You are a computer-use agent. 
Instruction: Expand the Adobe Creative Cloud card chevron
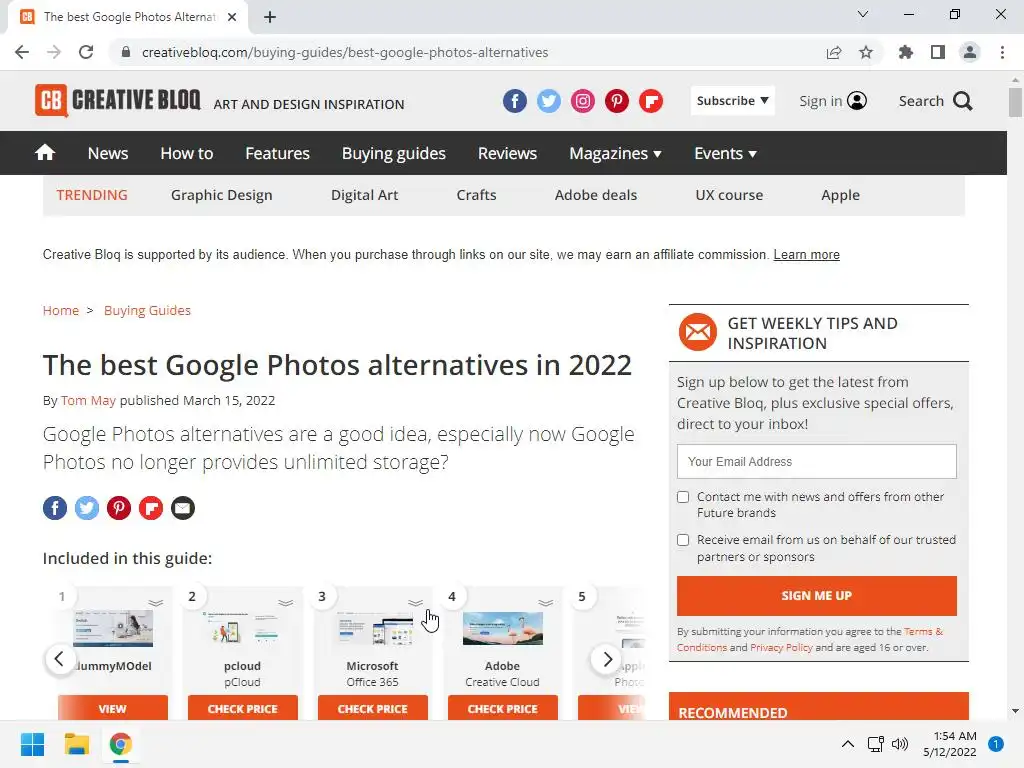click(x=545, y=602)
